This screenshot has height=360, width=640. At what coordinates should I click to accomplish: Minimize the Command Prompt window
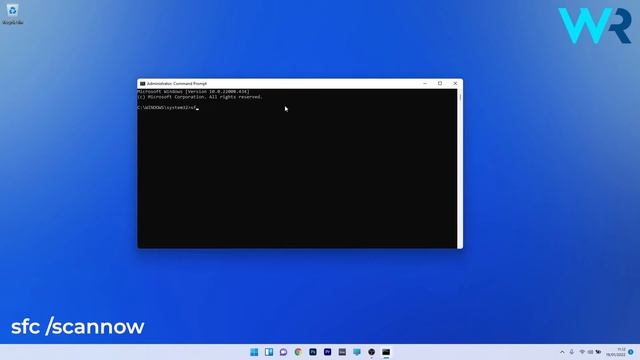pyautogui.click(x=425, y=83)
